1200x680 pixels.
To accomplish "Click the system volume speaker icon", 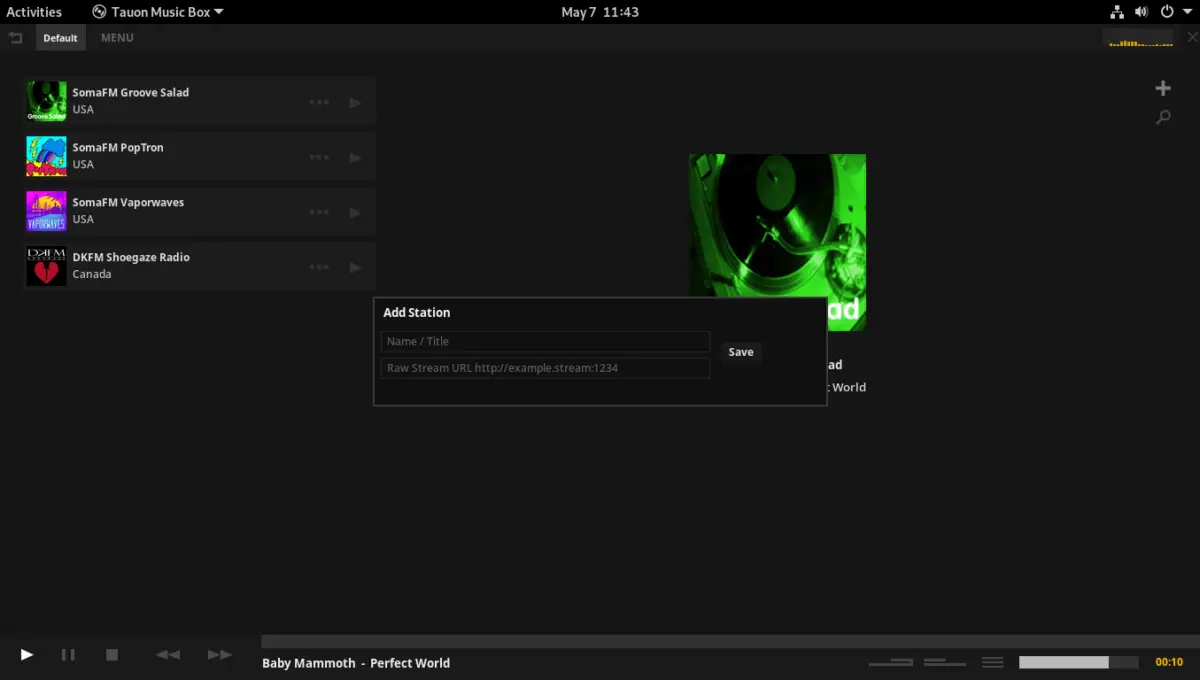I will [1142, 12].
